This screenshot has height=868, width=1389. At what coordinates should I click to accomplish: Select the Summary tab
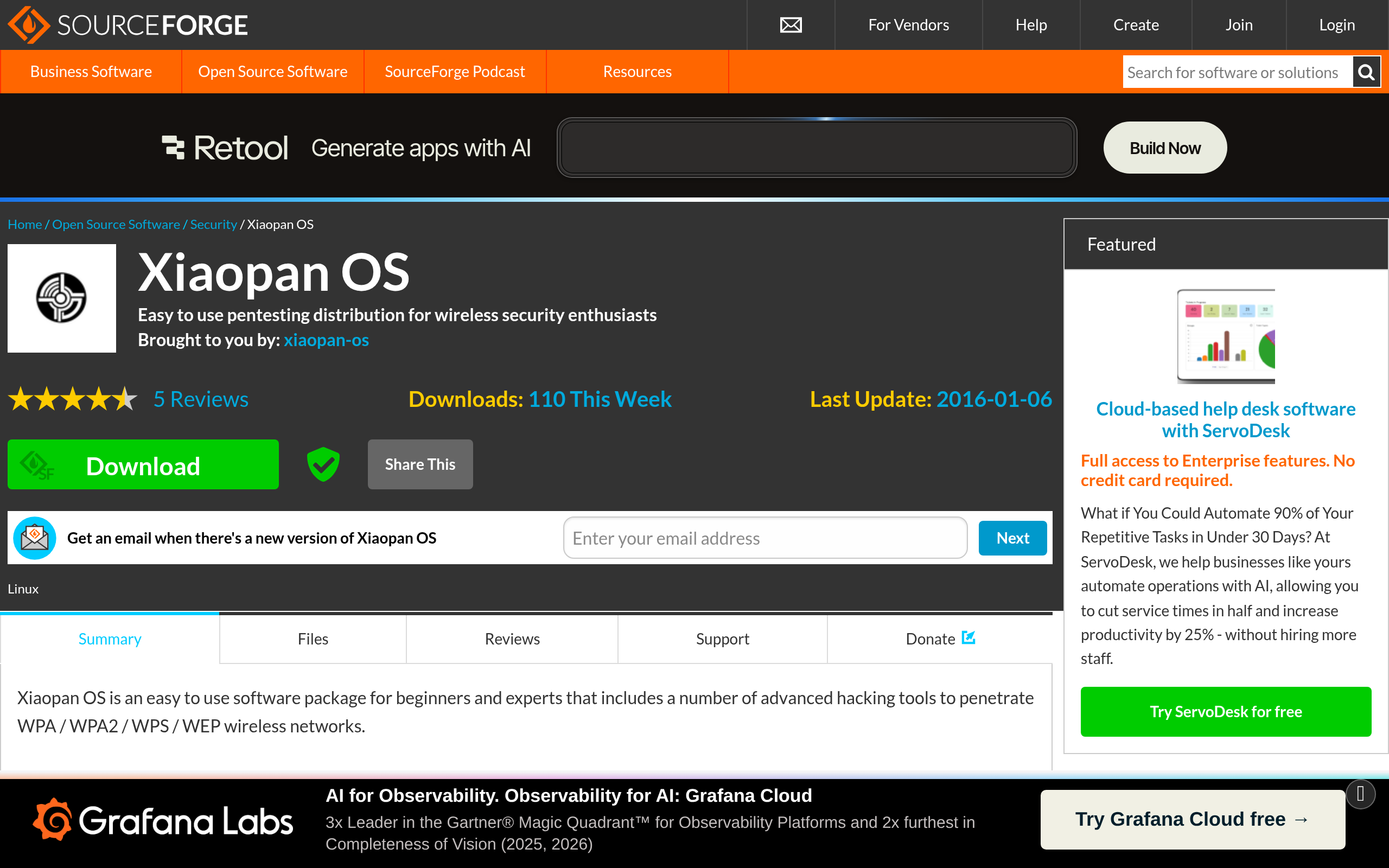tap(110, 639)
